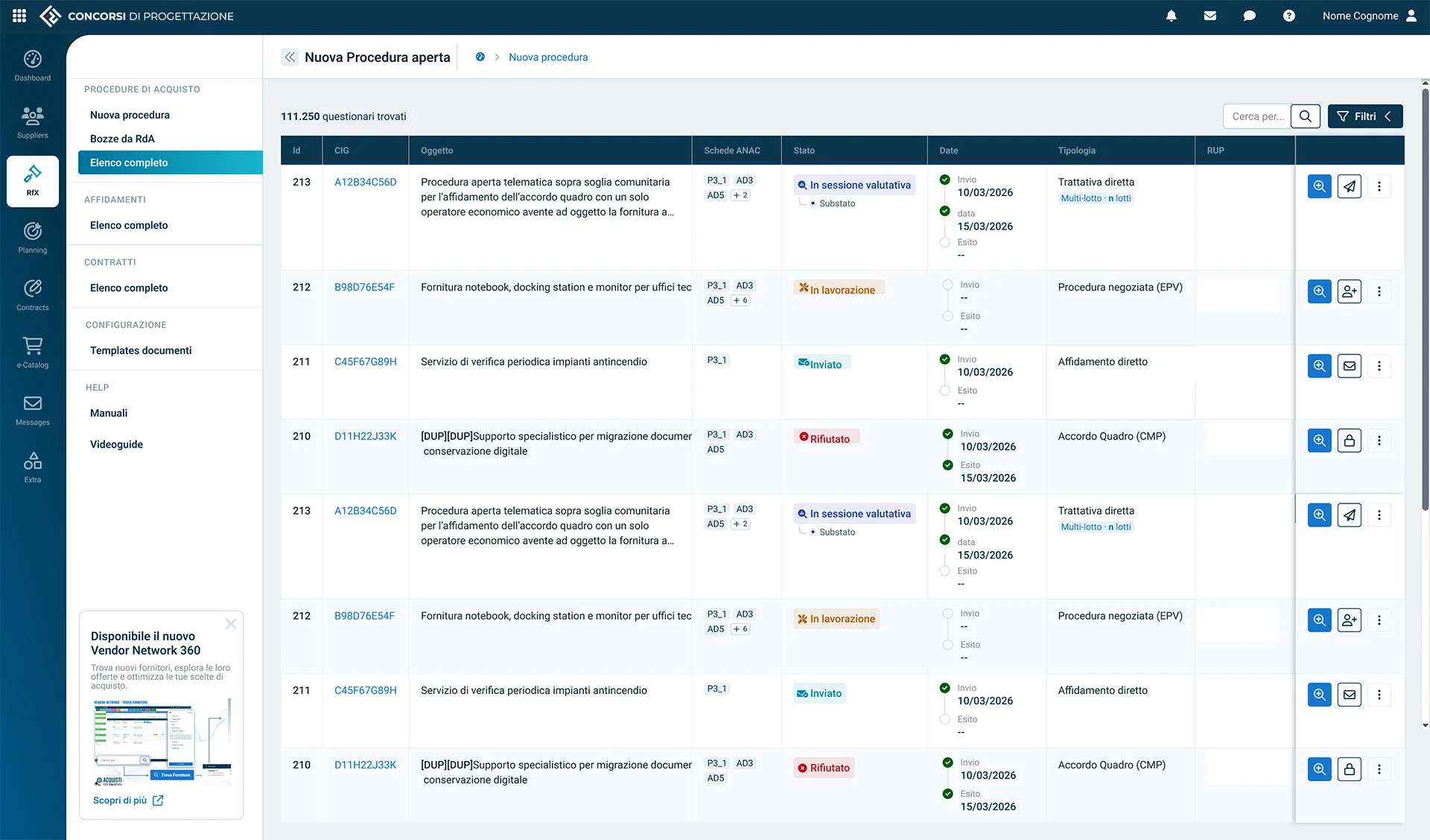Click the page vertical scrollbar
The width and height of the screenshot is (1430, 840).
1425,298
